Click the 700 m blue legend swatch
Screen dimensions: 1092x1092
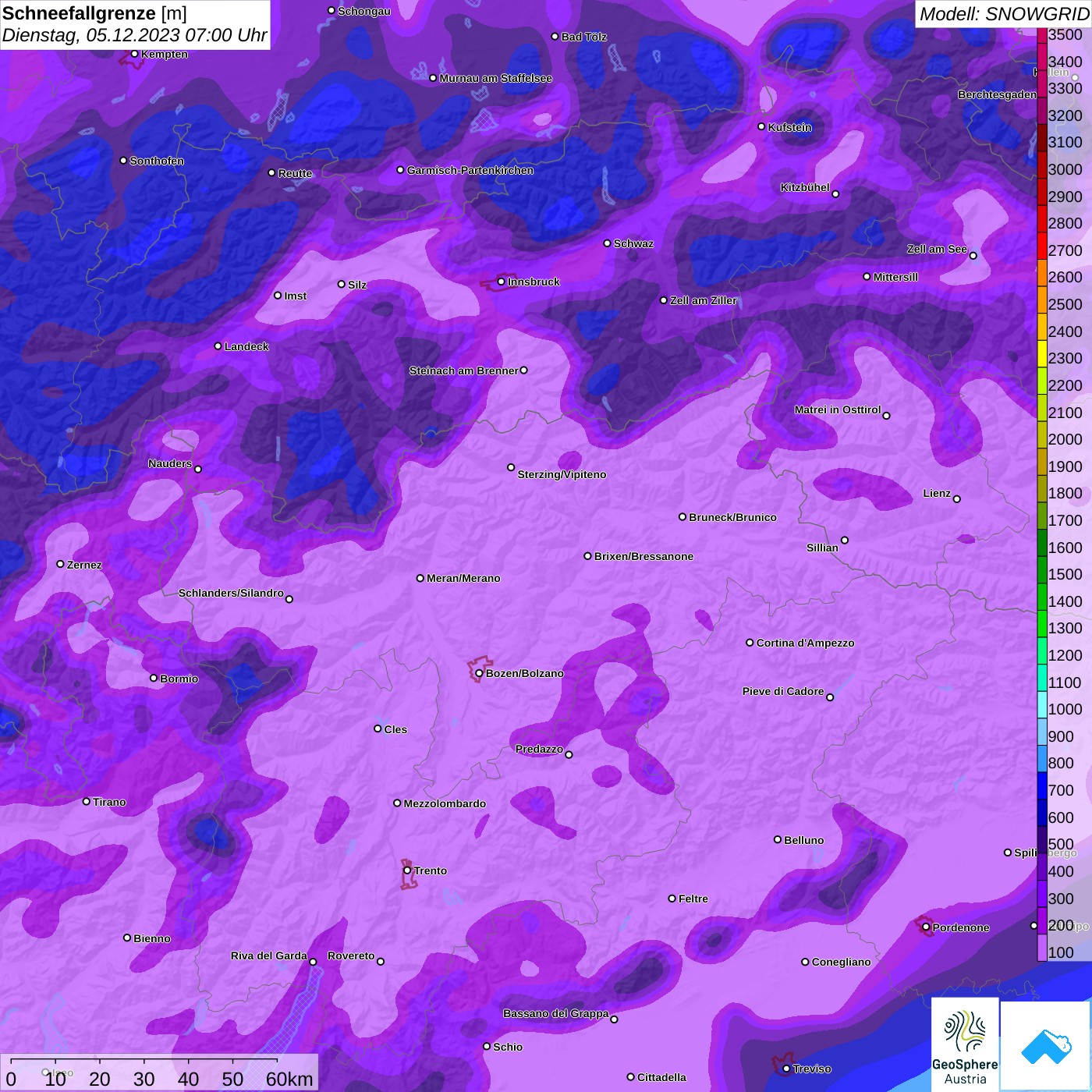click(1042, 785)
